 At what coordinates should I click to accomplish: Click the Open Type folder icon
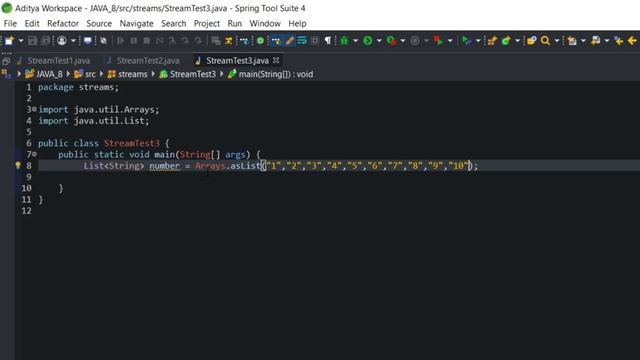(531, 40)
